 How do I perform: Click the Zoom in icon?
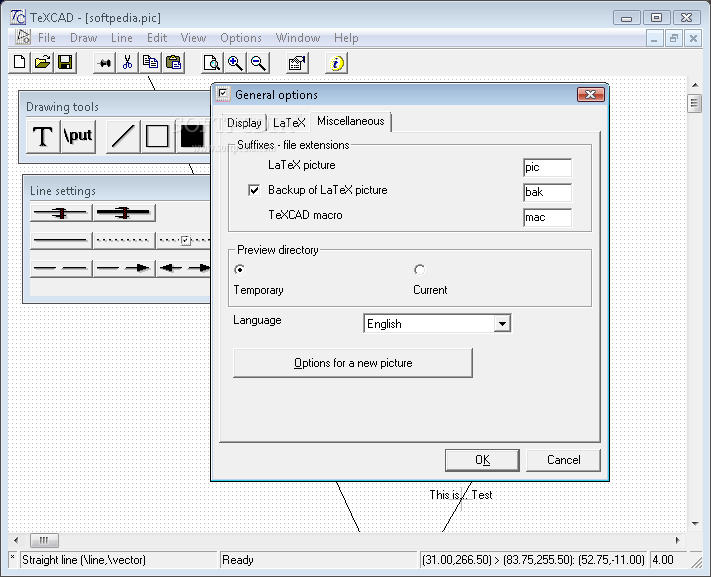tap(235, 63)
